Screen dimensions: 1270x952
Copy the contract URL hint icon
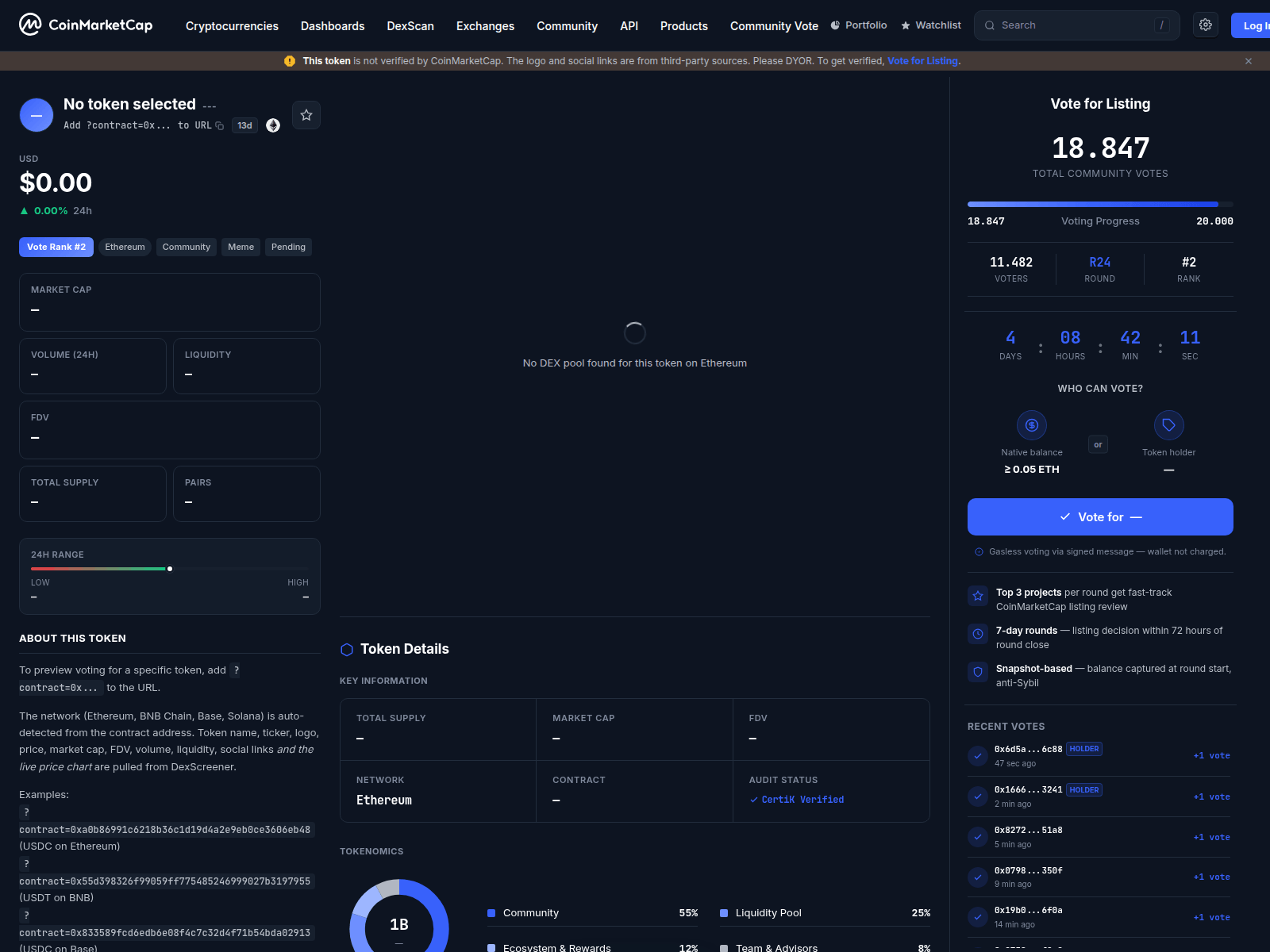click(x=220, y=125)
